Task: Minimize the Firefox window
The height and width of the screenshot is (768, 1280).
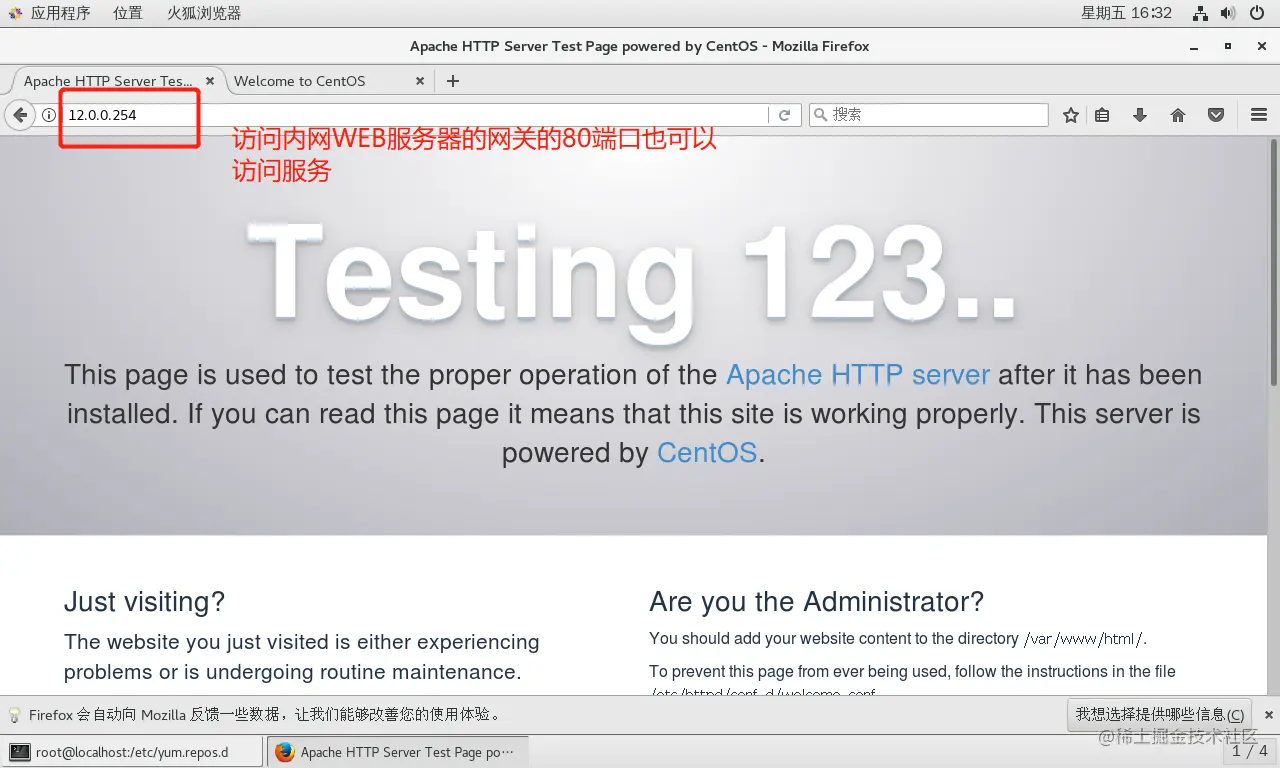Action: pos(1194,47)
